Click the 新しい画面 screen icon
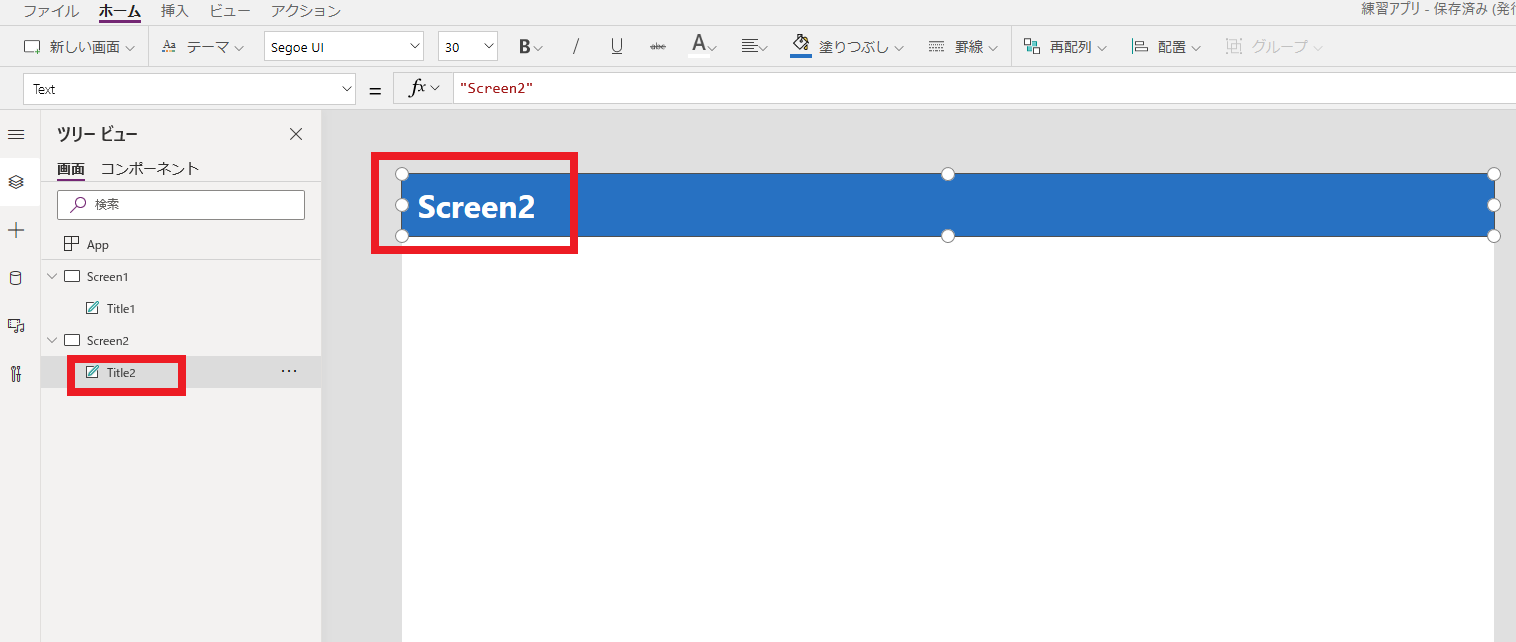The height and width of the screenshot is (642, 1516). 32,47
